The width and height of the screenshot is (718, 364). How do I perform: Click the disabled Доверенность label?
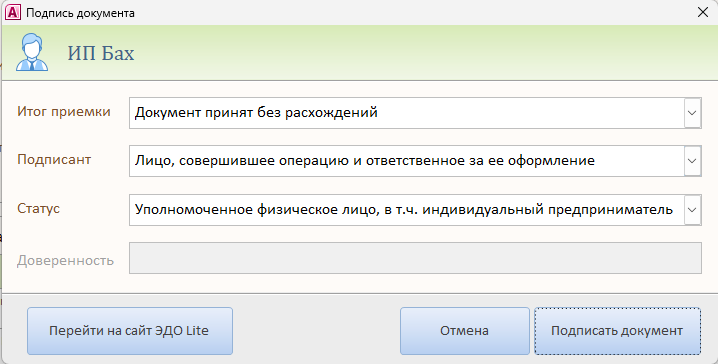tap(65, 261)
